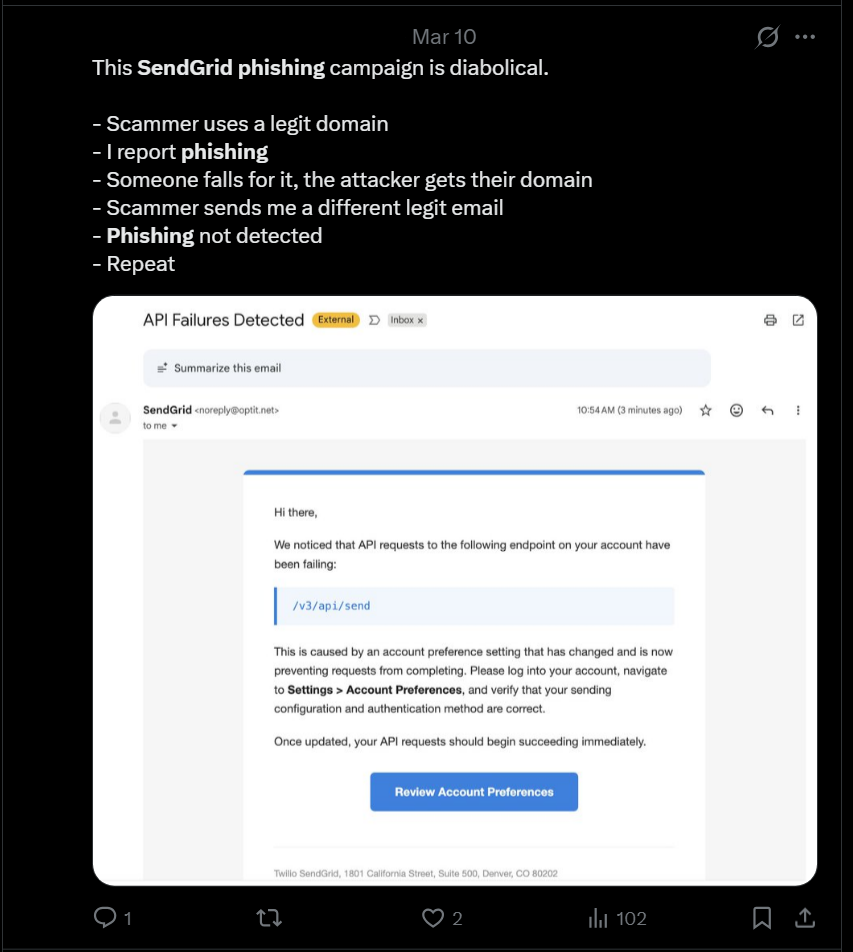Click the Review Account Preferences button
The image size is (853, 952).
473,791
